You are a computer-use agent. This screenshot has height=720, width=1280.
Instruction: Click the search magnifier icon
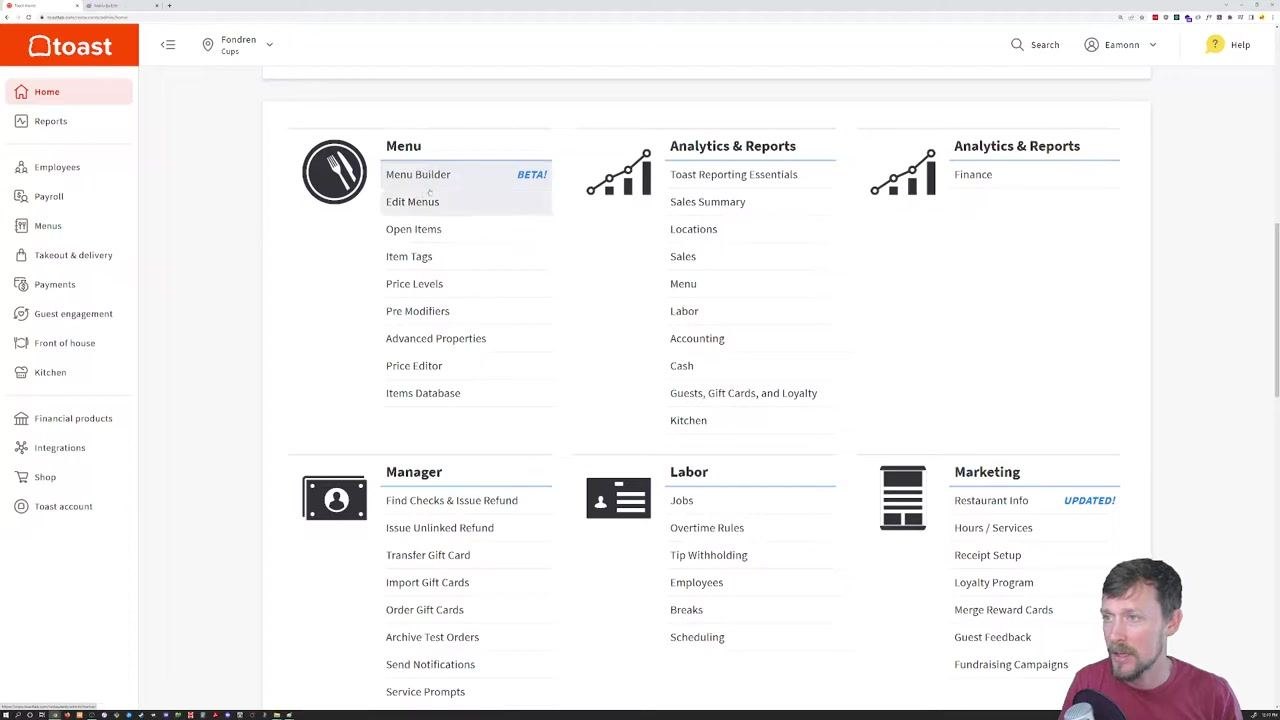click(x=1017, y=45)
